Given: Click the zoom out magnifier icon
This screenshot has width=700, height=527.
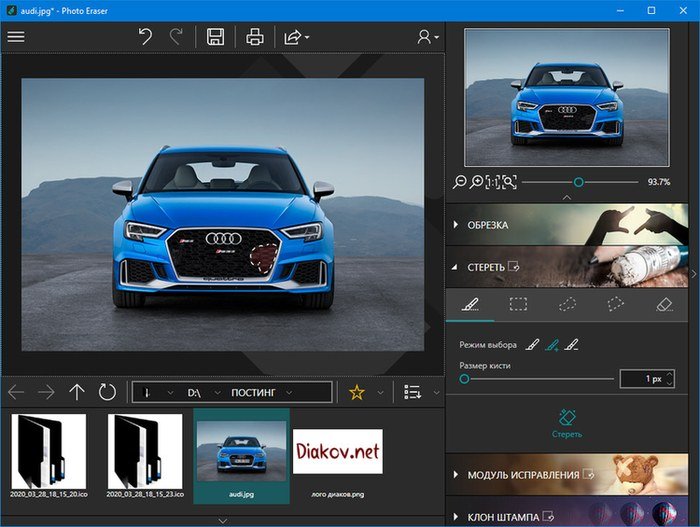Looking at the screenshot, I should 460,182.
